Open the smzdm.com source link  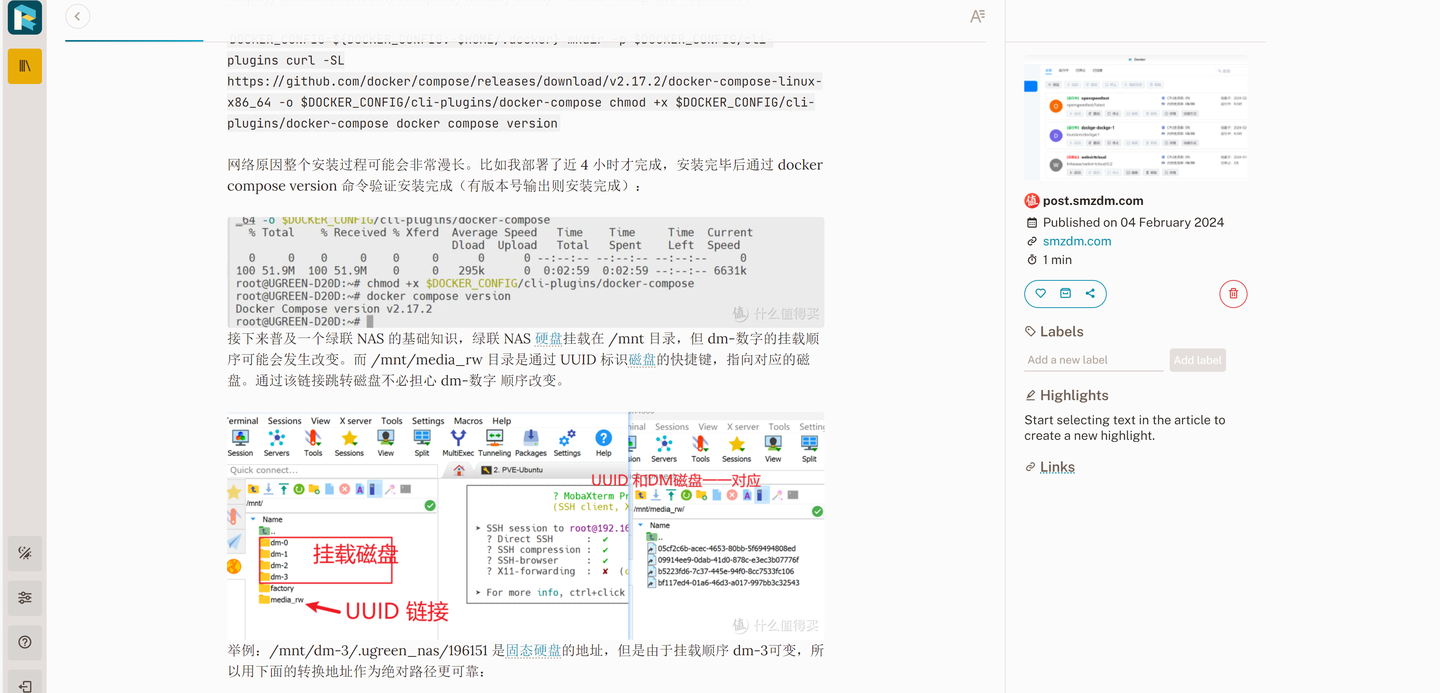[1076, 240]
